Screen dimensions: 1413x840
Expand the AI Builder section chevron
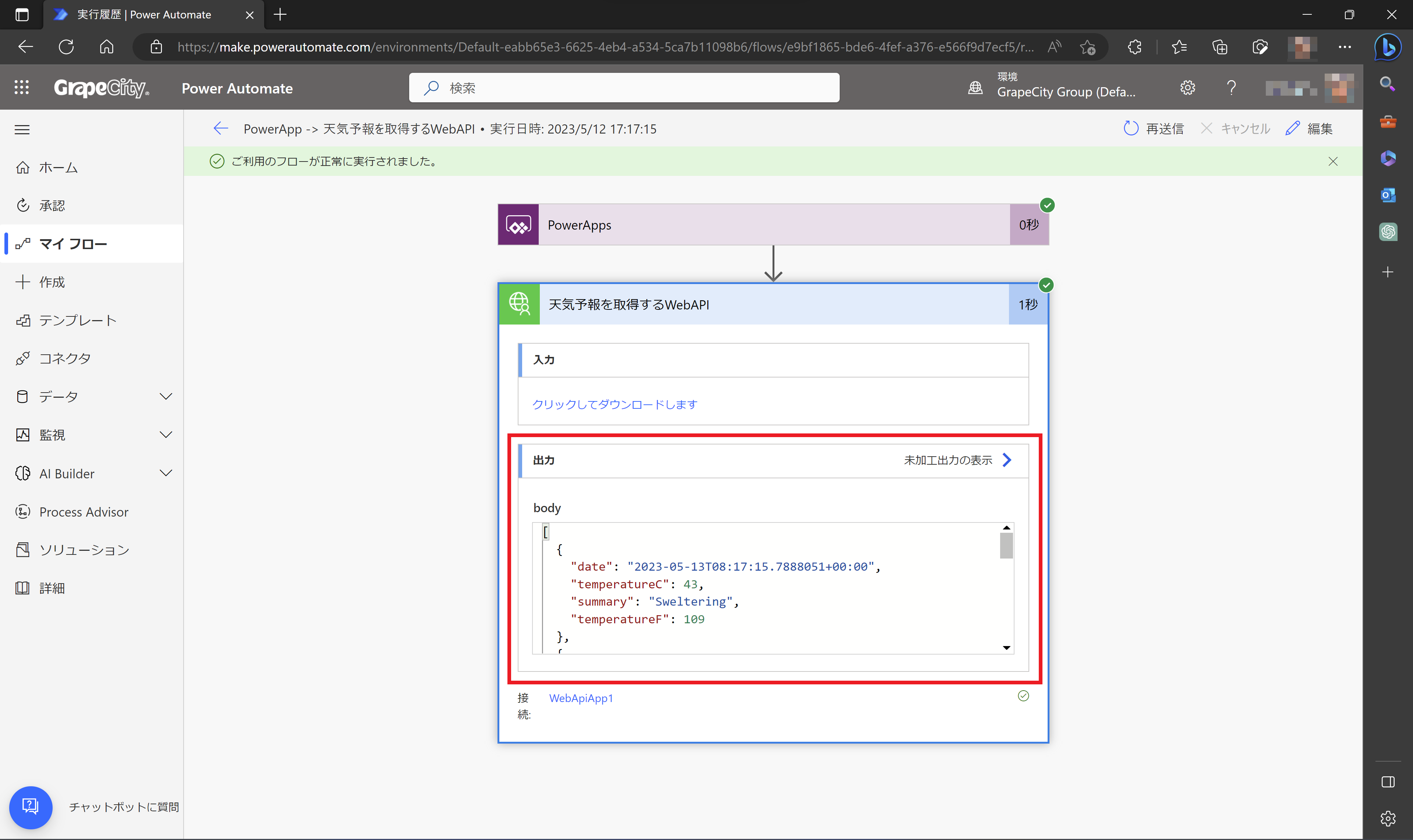coord(166,473)
